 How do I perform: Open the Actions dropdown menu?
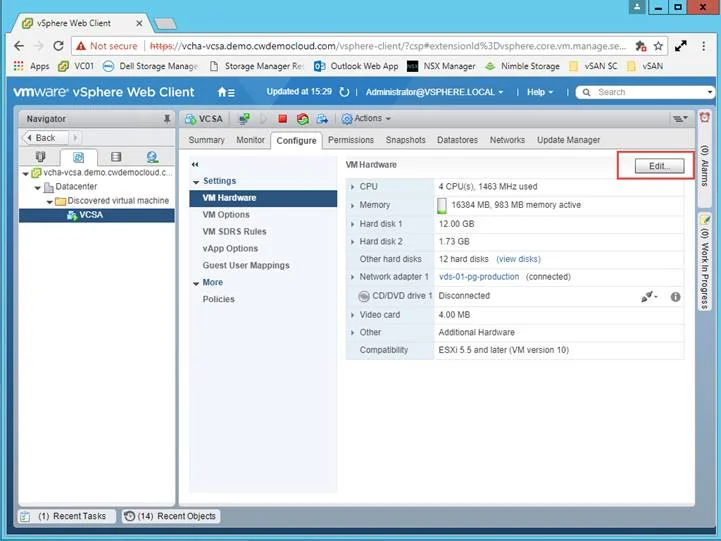pyautogui.click(x=366, y=119)
